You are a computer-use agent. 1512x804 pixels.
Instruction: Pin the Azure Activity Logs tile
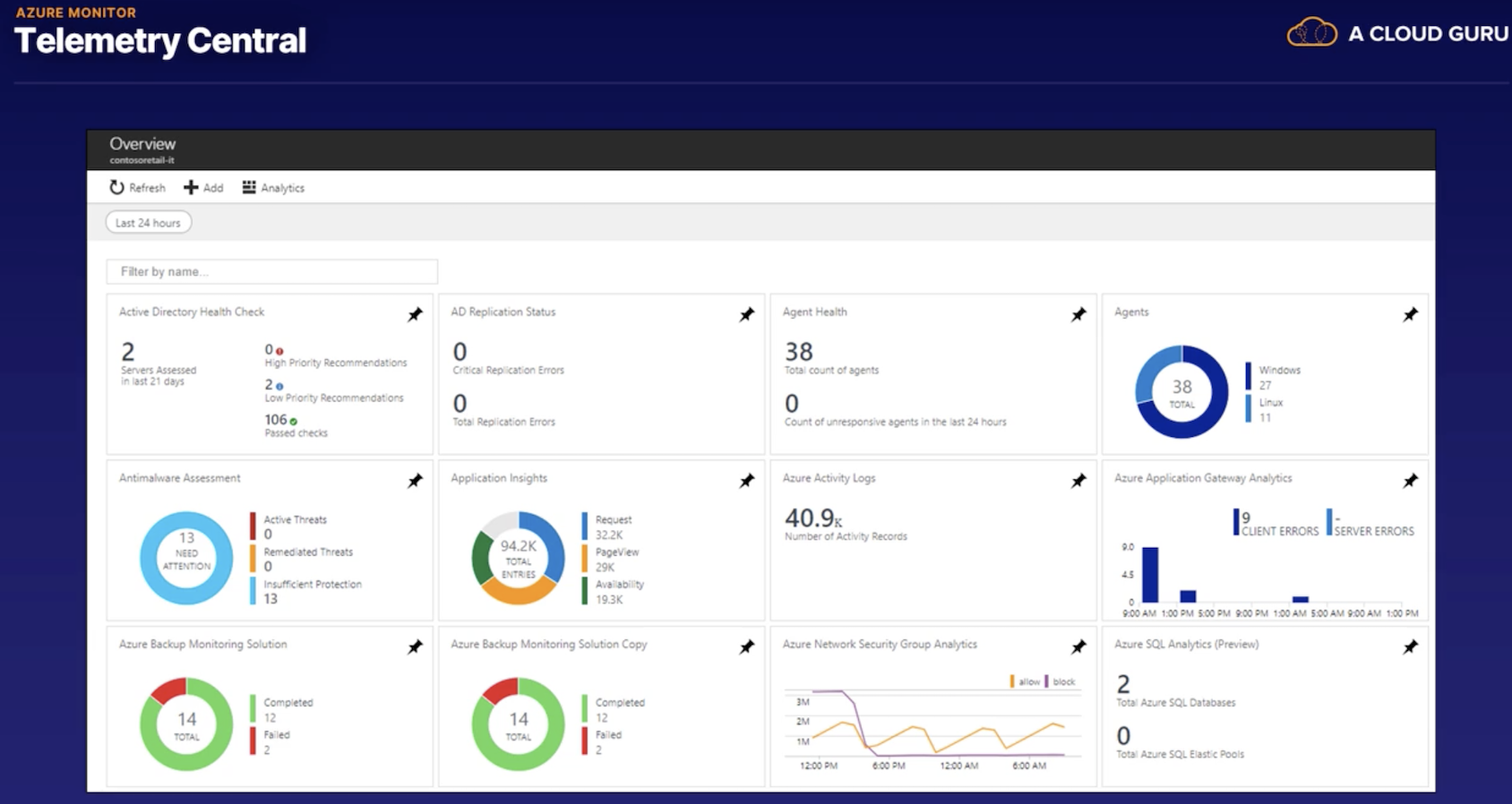pos(1078,481)
